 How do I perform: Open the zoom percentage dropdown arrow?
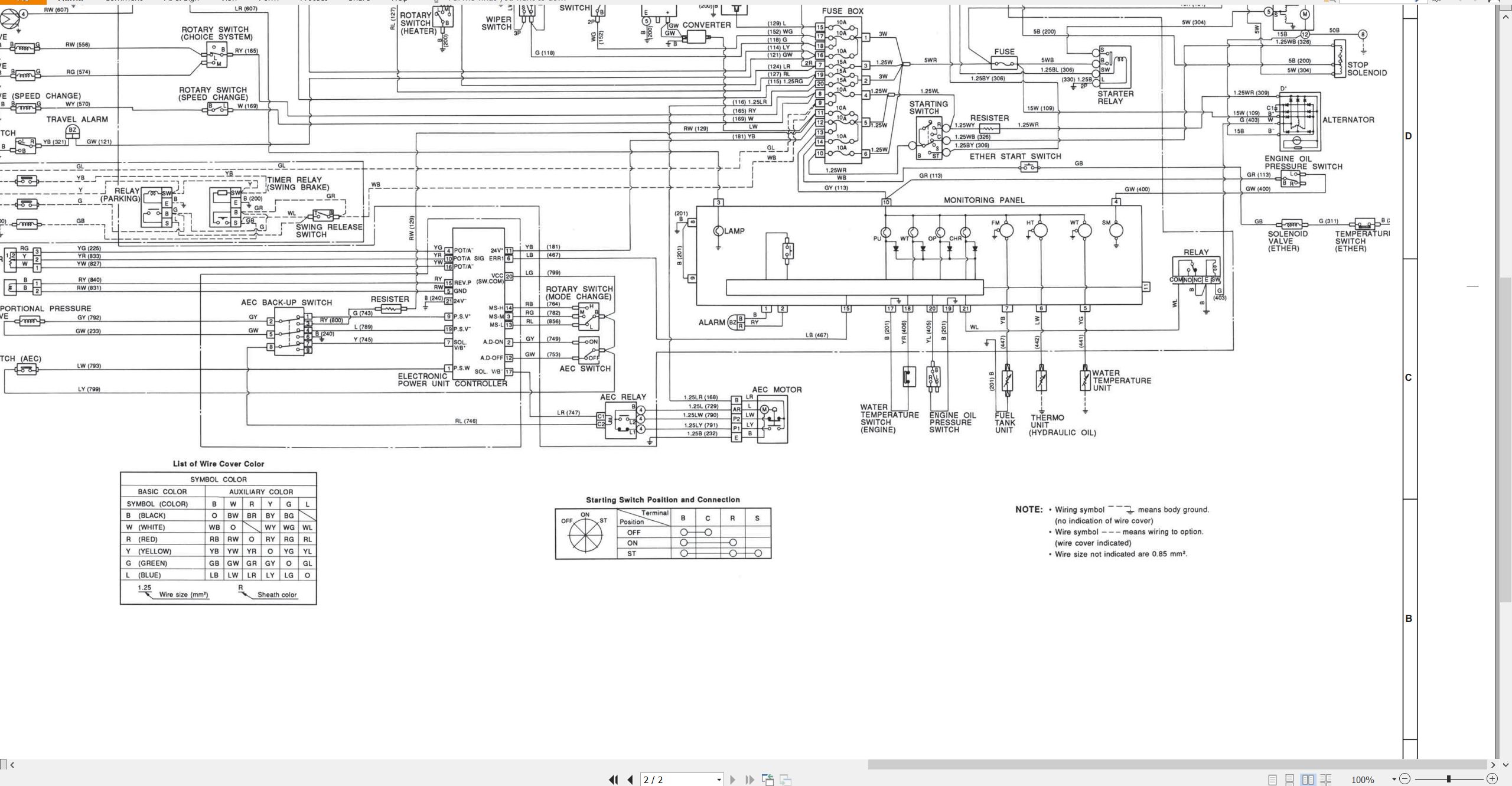(x=1394, y=780)
